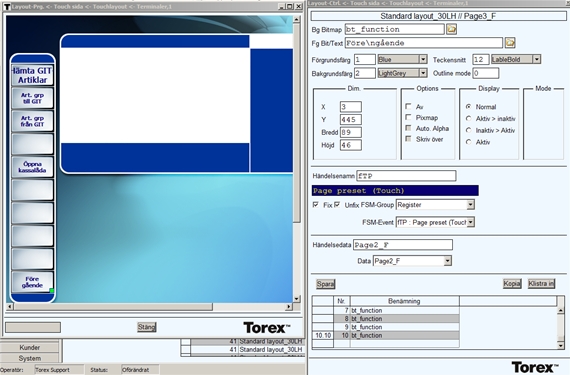Click the Händelsenamn input field

point(406,176)
